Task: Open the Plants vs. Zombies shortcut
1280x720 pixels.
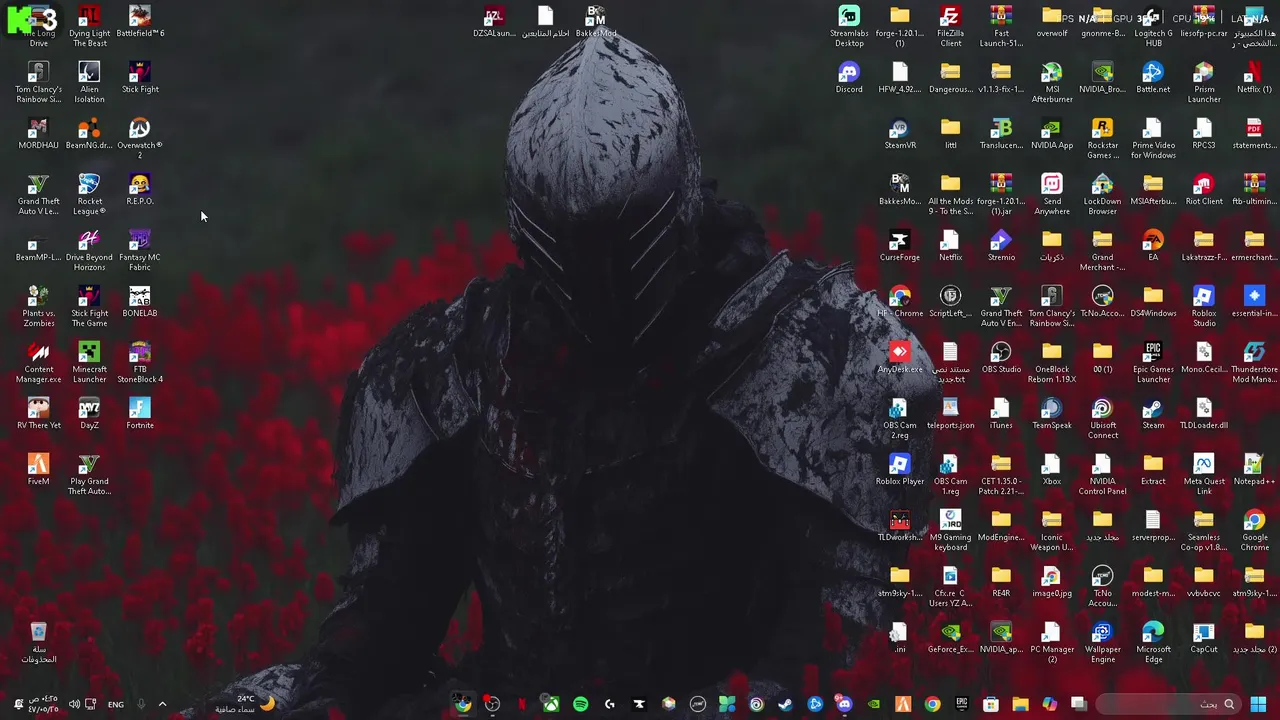Action: coord(38,307)
